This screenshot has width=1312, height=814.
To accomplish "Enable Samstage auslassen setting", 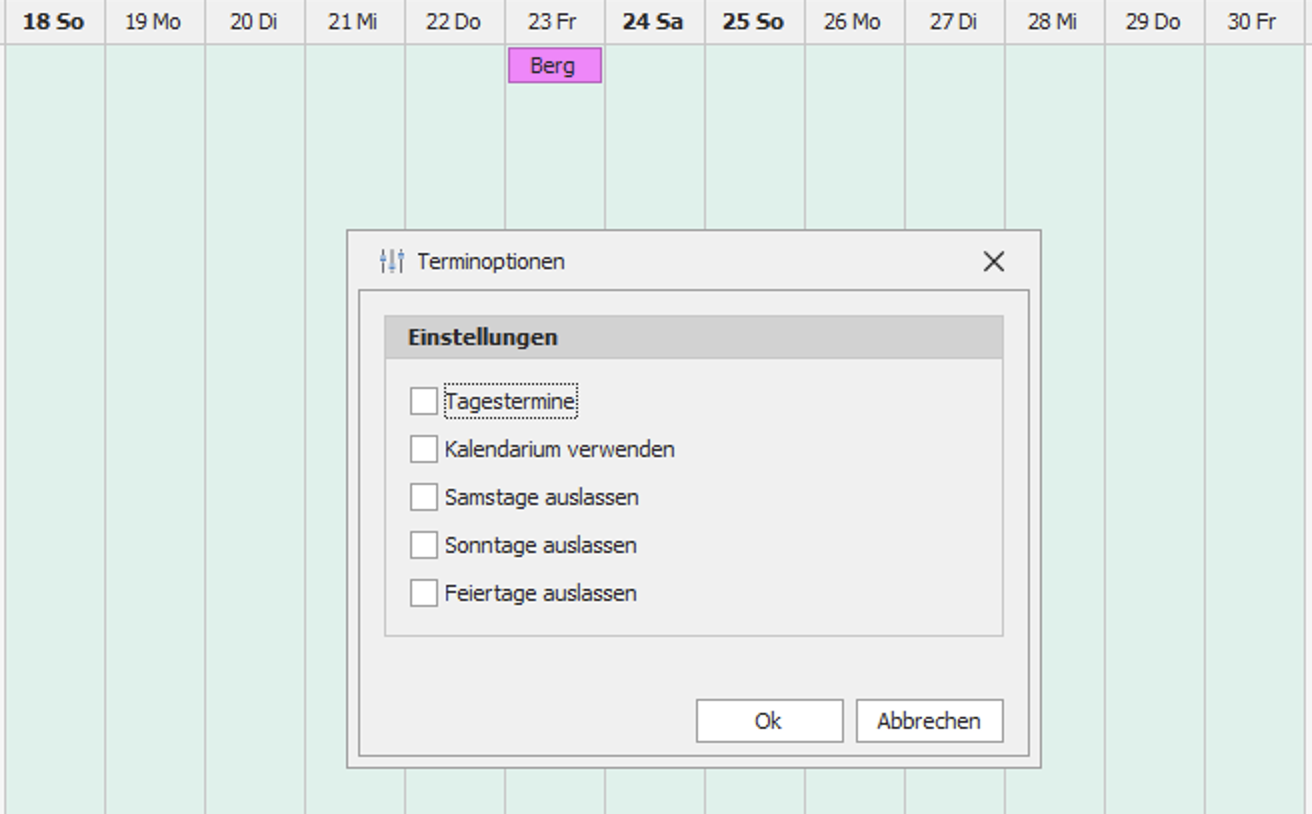I will [422, 496].
